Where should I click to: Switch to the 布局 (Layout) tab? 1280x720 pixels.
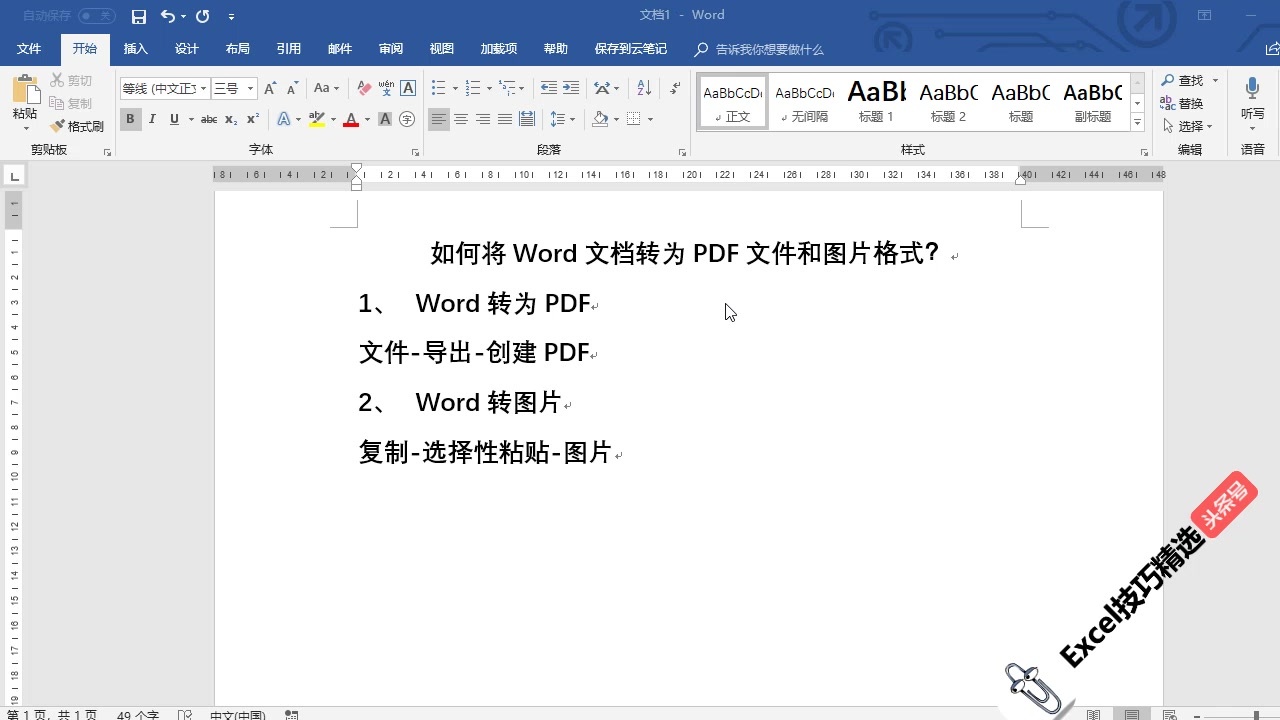237,49
